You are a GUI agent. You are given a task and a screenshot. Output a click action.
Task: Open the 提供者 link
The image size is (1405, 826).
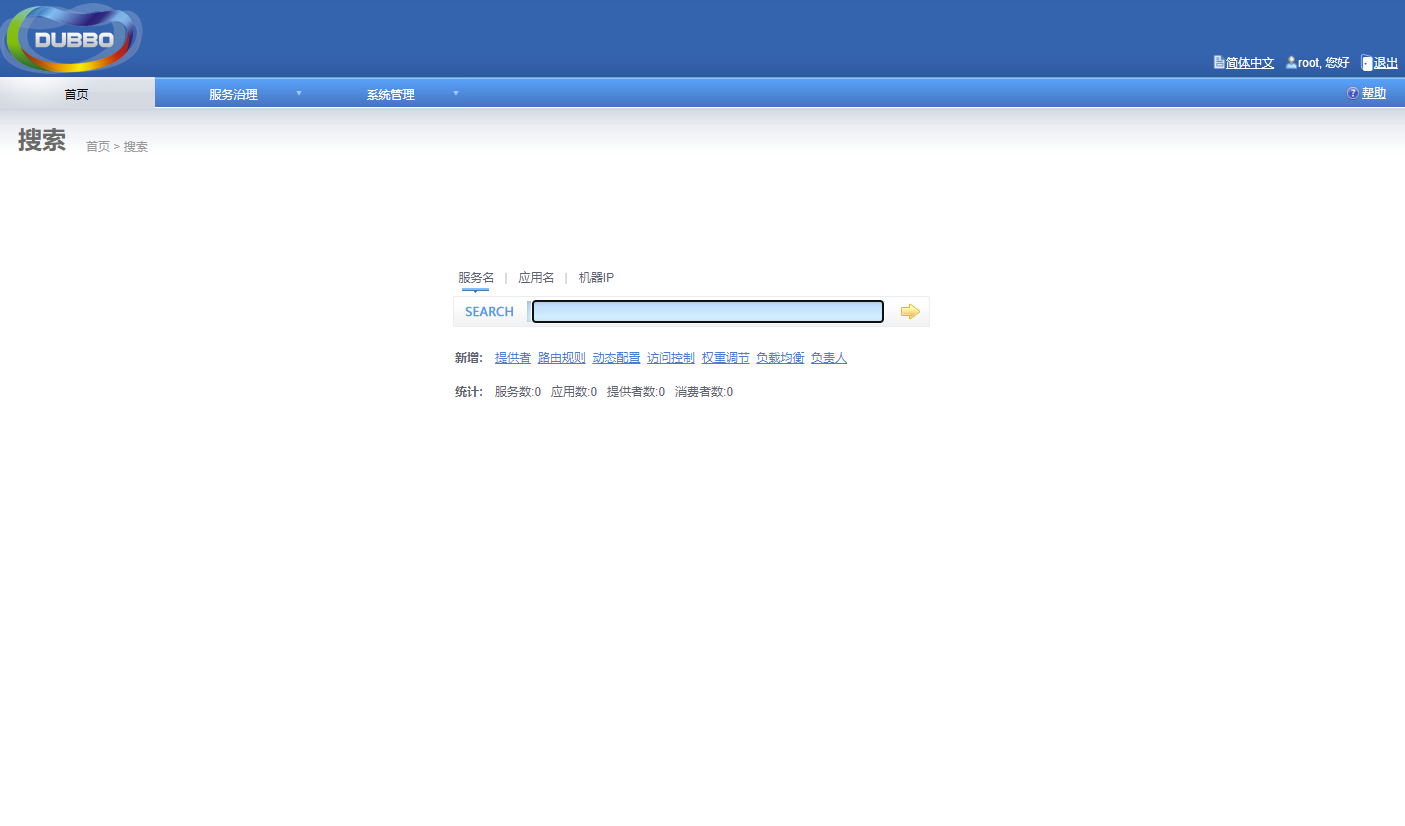[x=513, y=358]
